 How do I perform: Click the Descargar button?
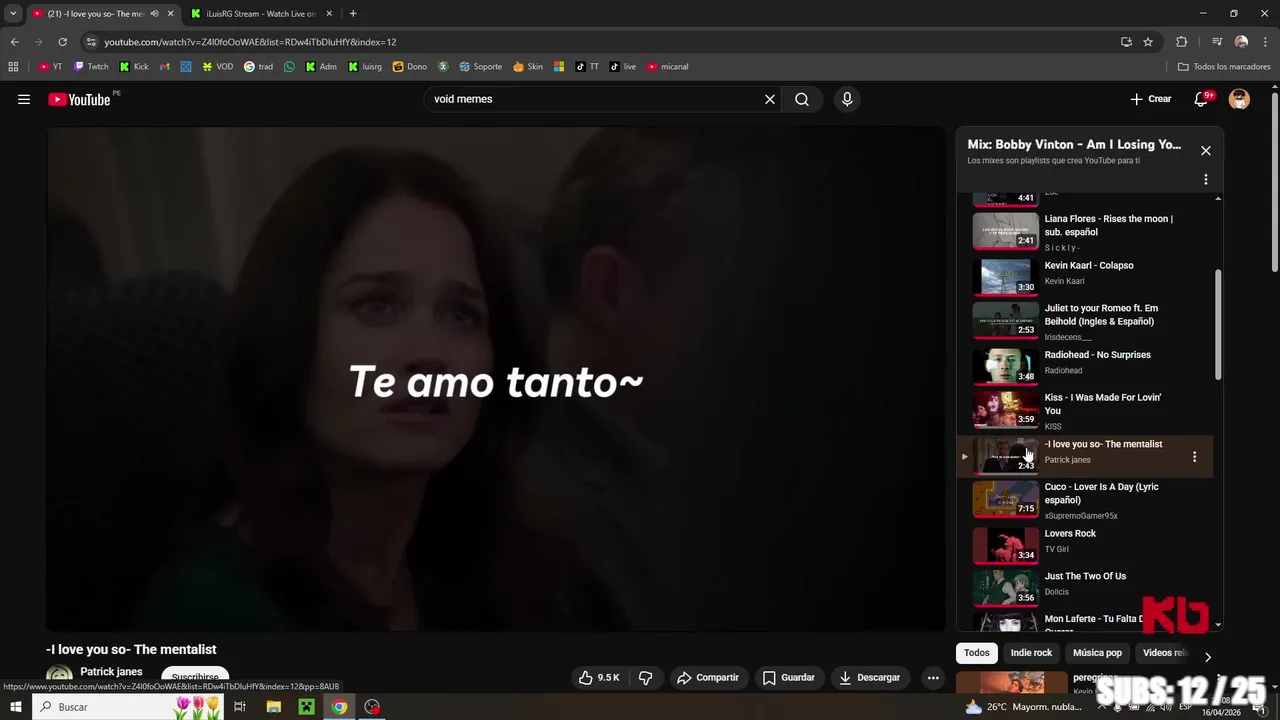(869, 677)
